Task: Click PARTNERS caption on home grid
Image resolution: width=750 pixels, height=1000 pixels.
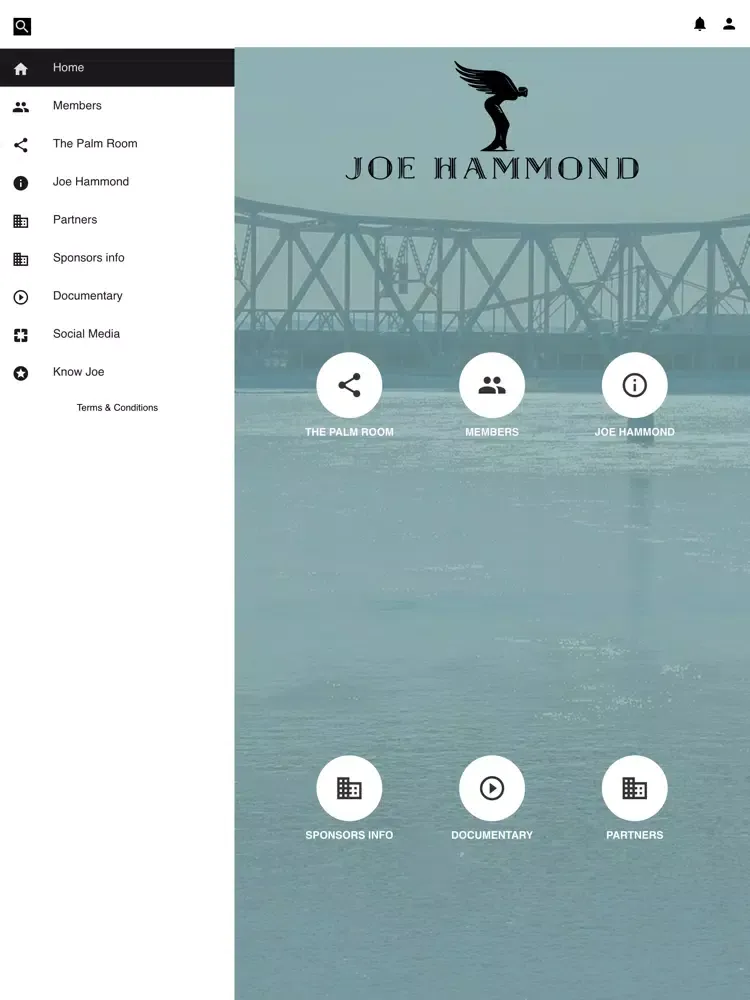Action: click(x=635, y=835)
